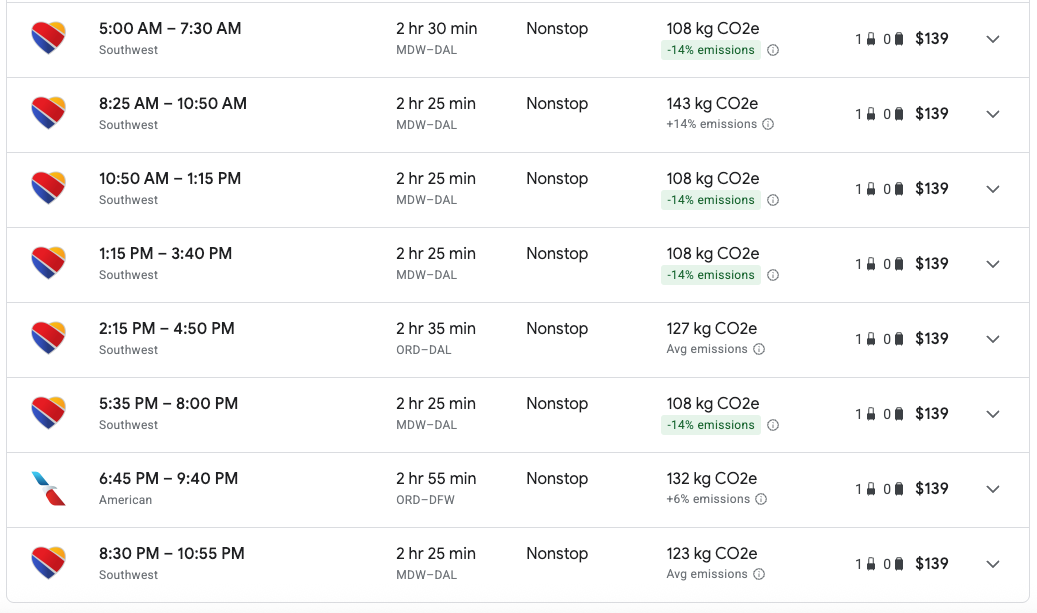Click Avg emissions info icon for 2:15 PM
This screenshot has height=613, width=1037.
[759, 349]
